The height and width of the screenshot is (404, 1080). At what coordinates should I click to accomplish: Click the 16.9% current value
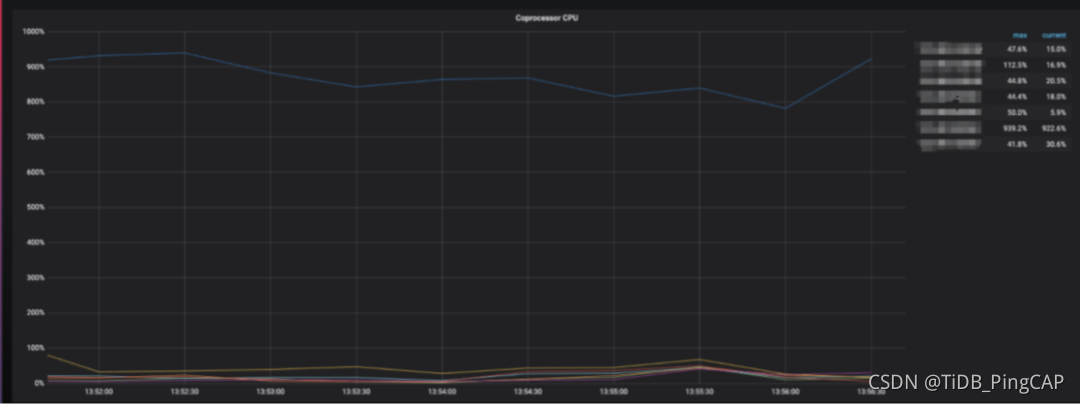(1056, 65)
